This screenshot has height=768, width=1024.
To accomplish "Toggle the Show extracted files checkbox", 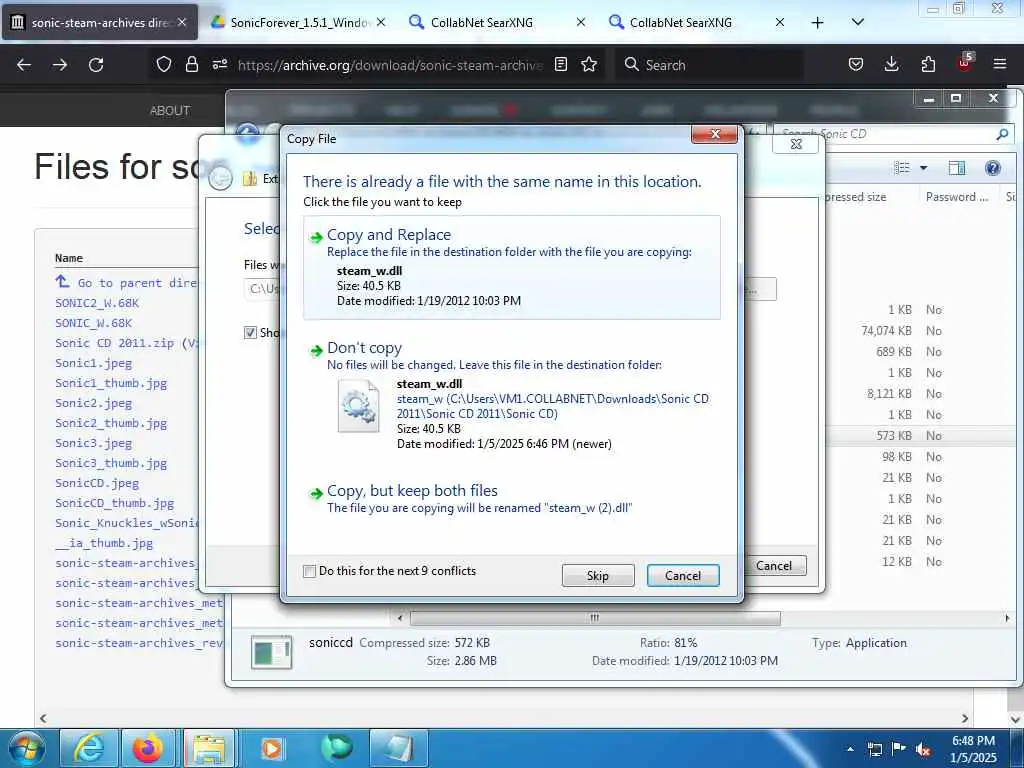I will [250, 332].
